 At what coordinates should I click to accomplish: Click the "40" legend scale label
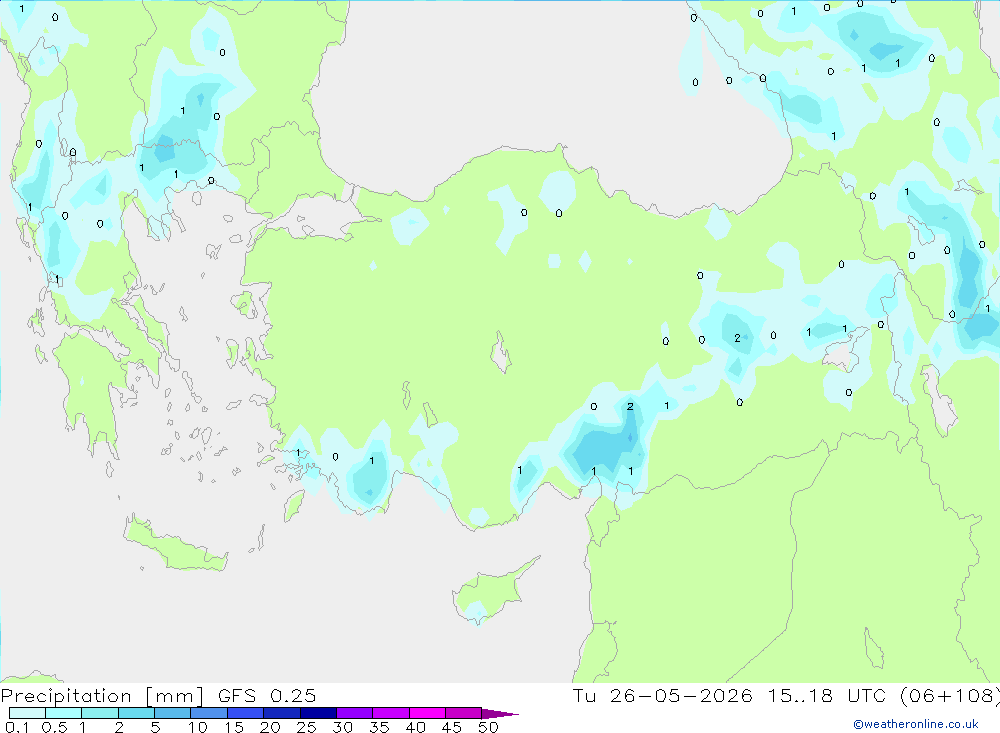pos(416,727)
